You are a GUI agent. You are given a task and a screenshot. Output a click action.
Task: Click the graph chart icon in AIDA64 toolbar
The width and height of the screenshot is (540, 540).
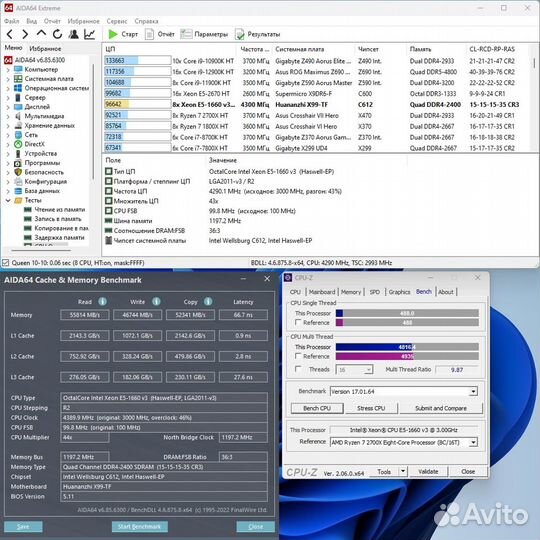point(90,34)
